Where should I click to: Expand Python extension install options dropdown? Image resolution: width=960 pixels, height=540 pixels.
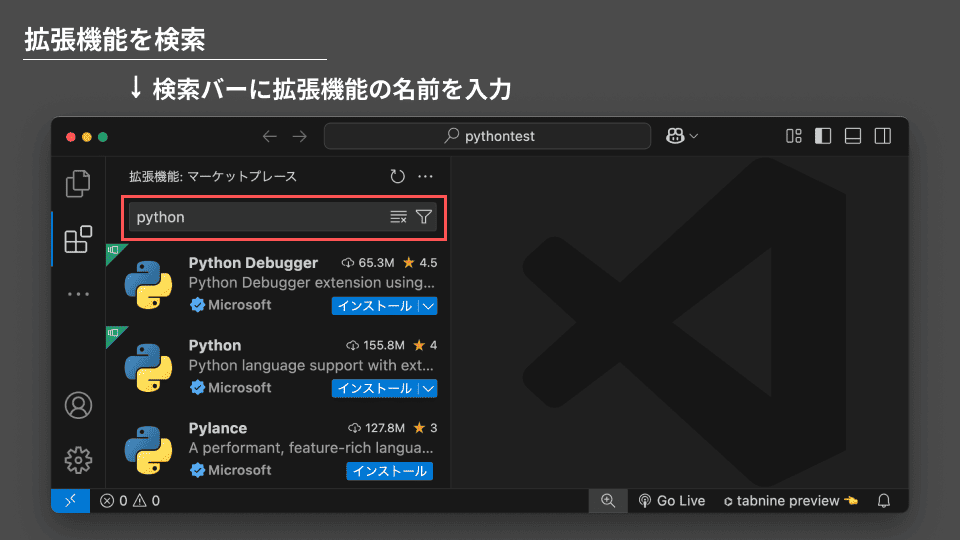[428, 388]
